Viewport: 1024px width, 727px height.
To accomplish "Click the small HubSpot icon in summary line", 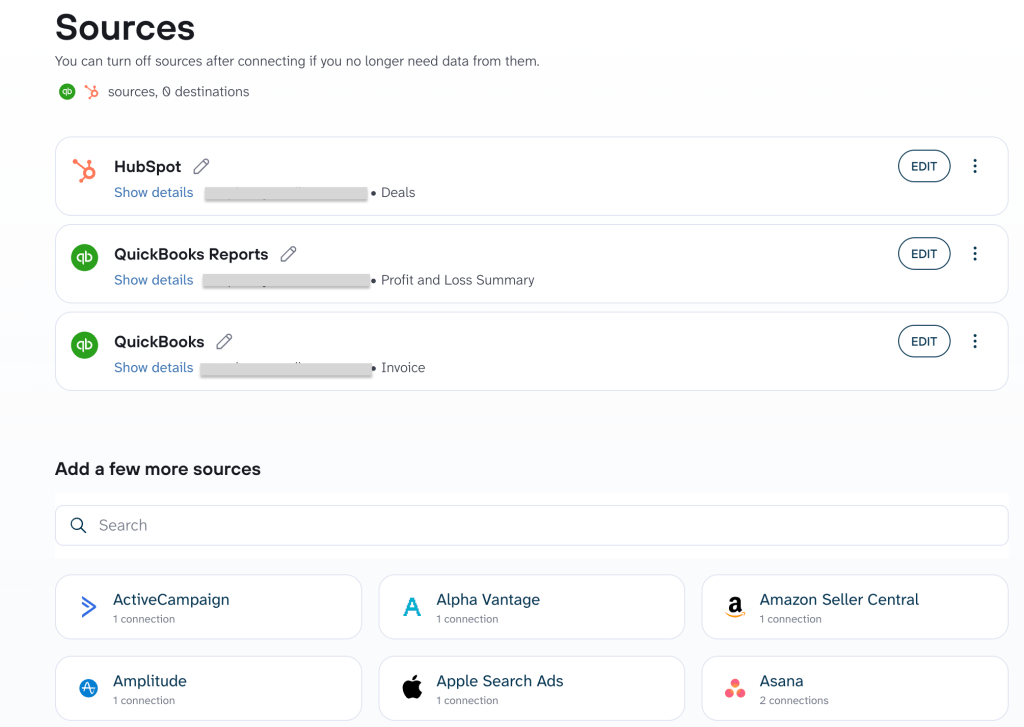I will click(x=92, y=91).
